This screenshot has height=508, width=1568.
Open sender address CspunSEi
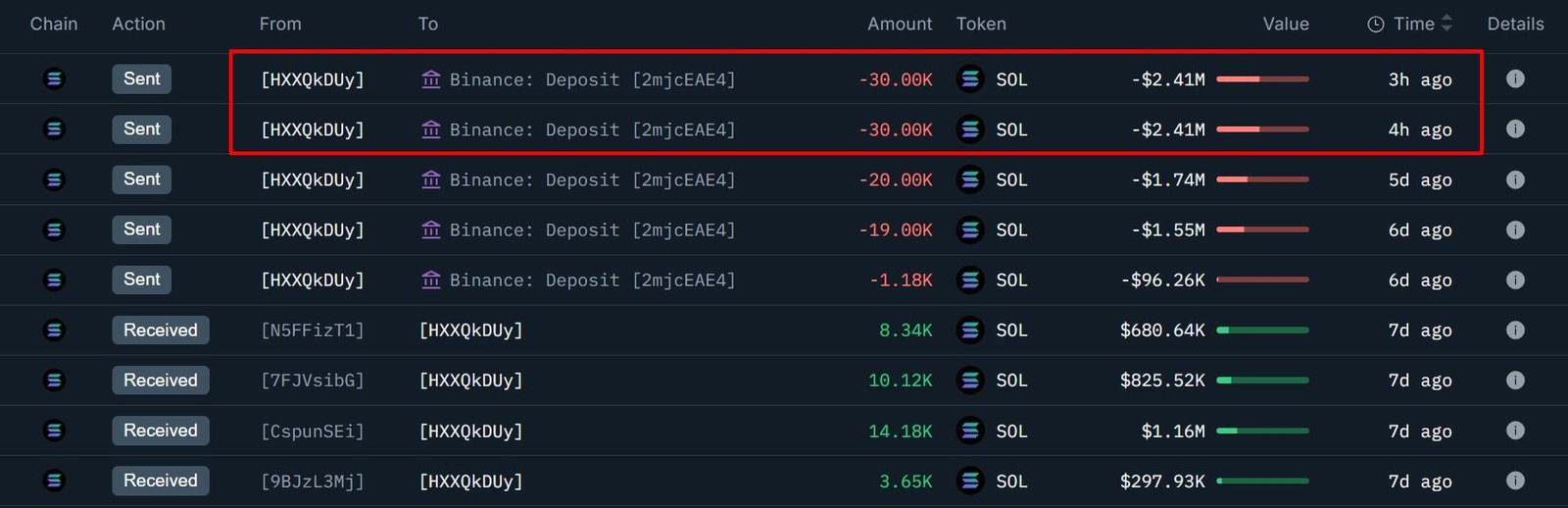[313, 432]
